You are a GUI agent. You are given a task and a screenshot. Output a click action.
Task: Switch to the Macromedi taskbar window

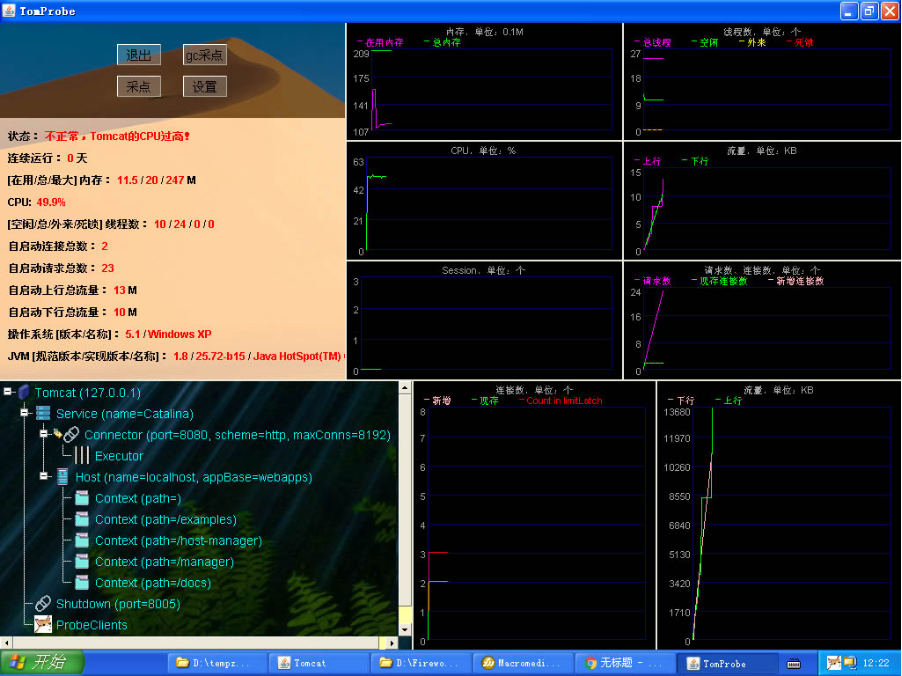click(x=523, y=663)
